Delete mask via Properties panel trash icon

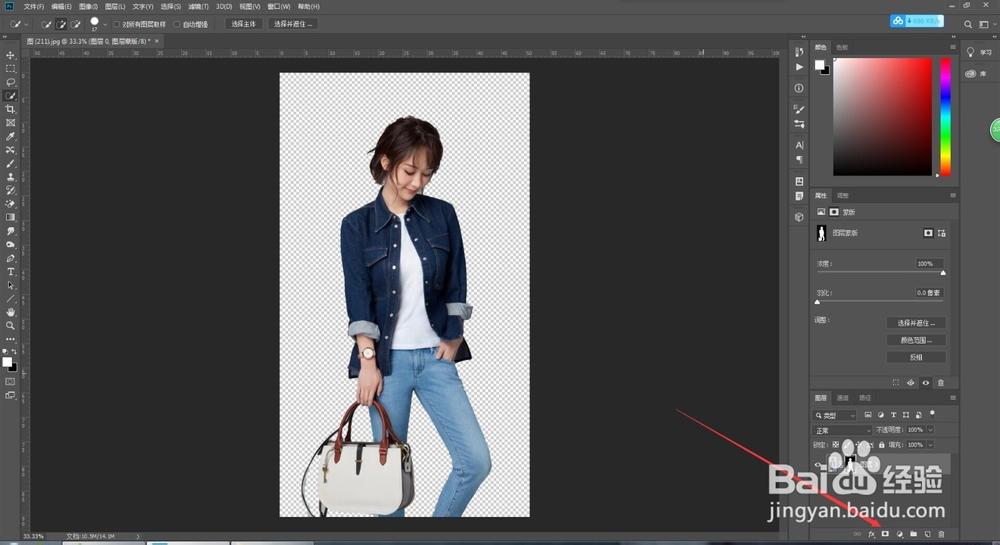(x=941, y=382)
